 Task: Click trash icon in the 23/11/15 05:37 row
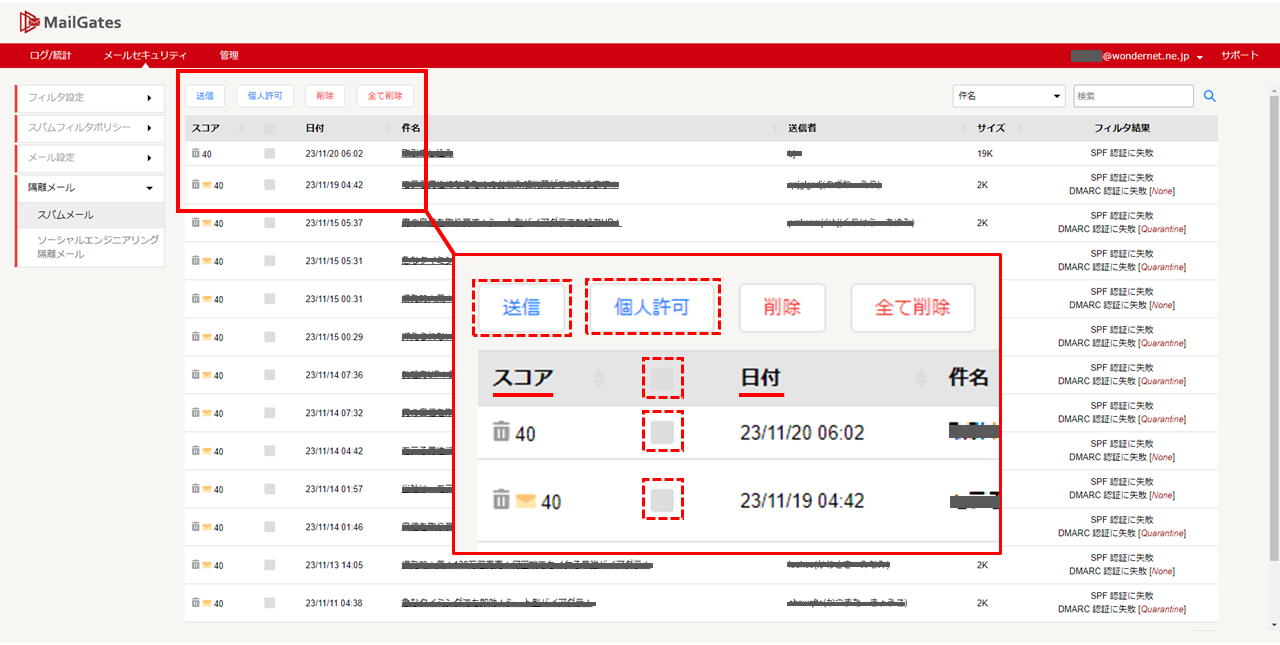(196, 223)
